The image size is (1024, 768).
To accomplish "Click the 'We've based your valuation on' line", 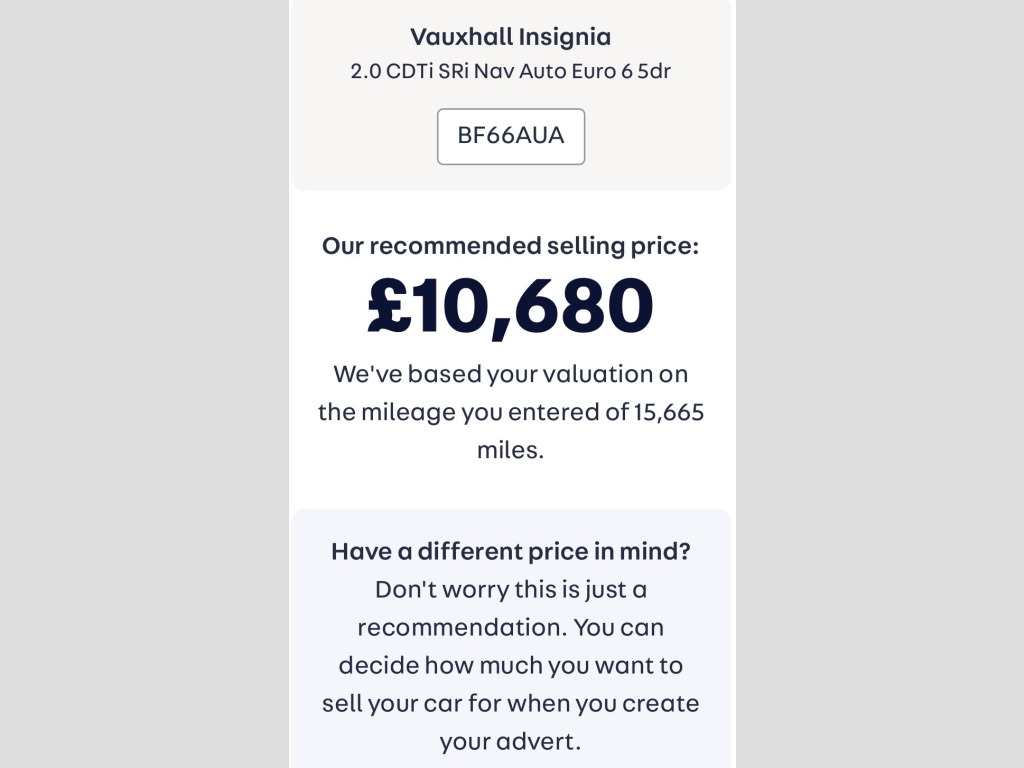I will tap(510, 374).
